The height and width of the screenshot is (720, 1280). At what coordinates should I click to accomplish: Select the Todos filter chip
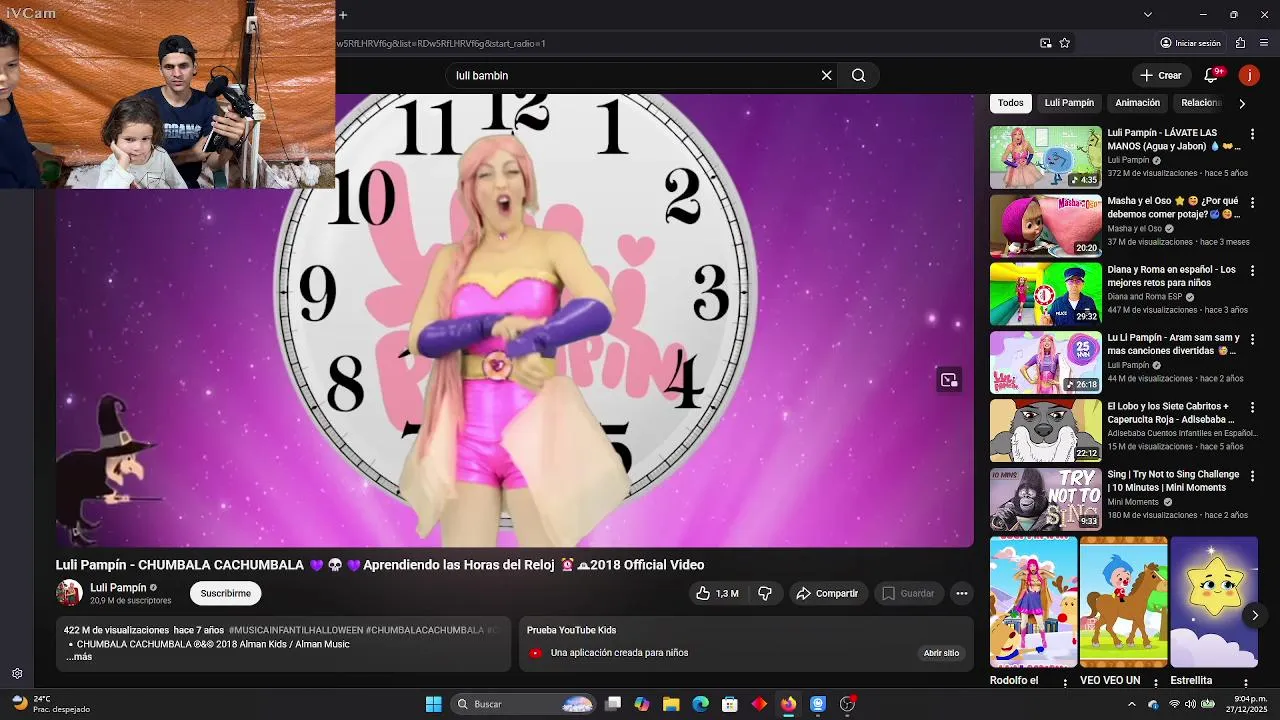(1011, 103)
